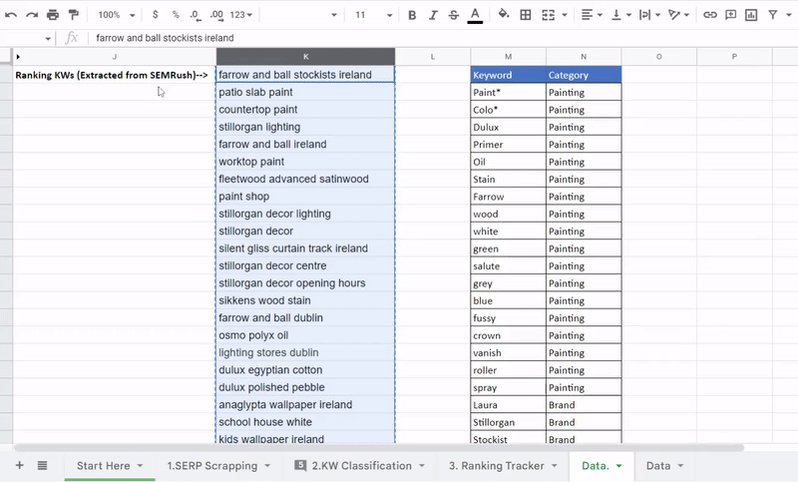798x482 pixels.
Task: Select cell 'patio slab paint'
Action: [x=305, y=92]
